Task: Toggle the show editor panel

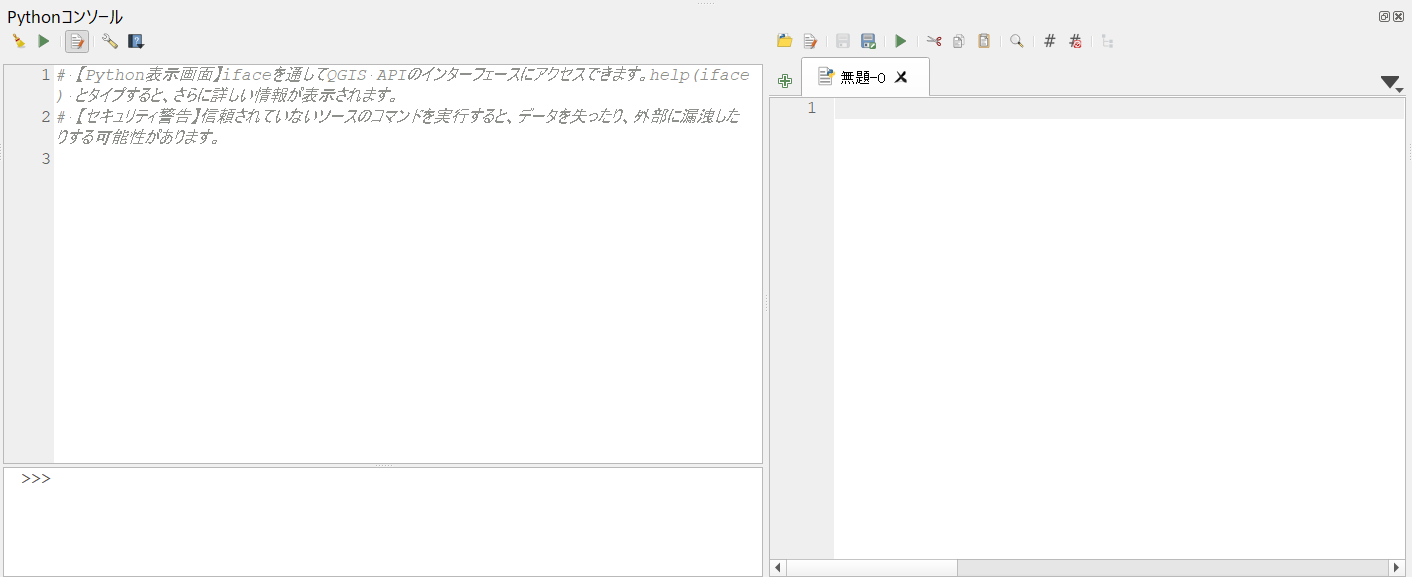Action: tap(77, 41)
